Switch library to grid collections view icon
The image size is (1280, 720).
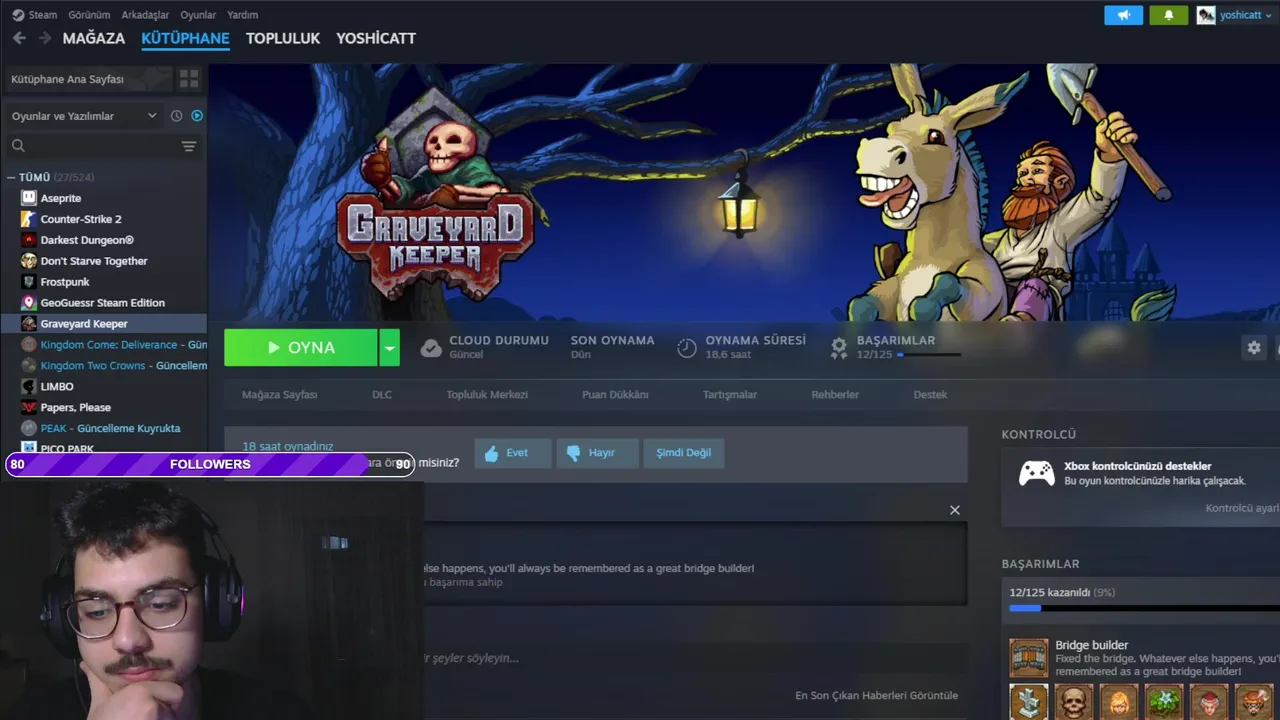coord(189,79)
